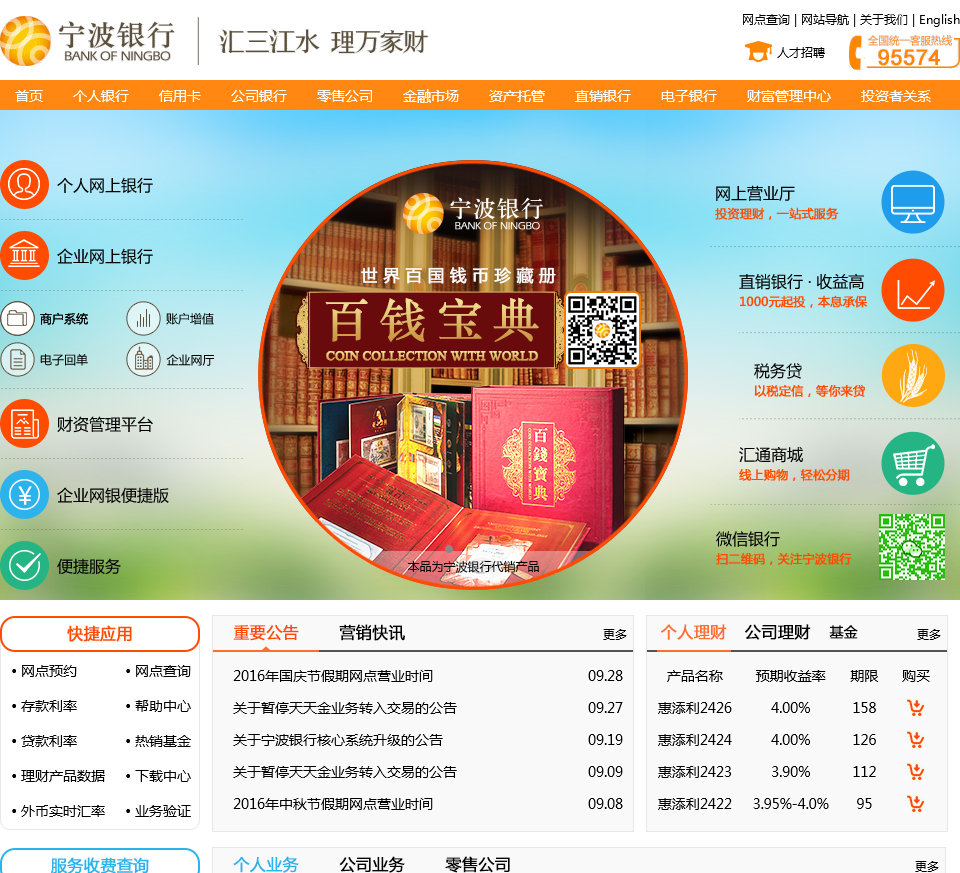The height and width of the screenshot is (873, 960).
Task: Open the 直销银行 menu item
Action: (x=602, y=96)
